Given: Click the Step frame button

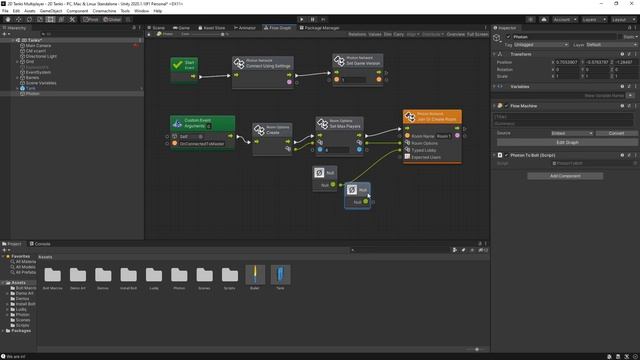Looking at the screenshot, I should click(x=323, y=20).
